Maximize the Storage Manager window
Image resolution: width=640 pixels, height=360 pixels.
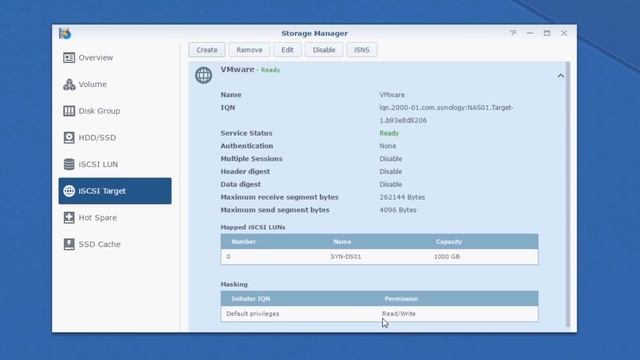pos(547,33)
